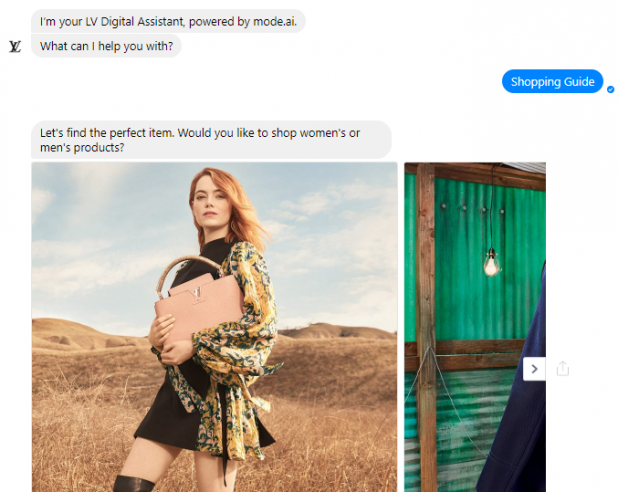Select the women's or men's products question bubble
This screenshot has width=618, height=492.
coord(211,140)
